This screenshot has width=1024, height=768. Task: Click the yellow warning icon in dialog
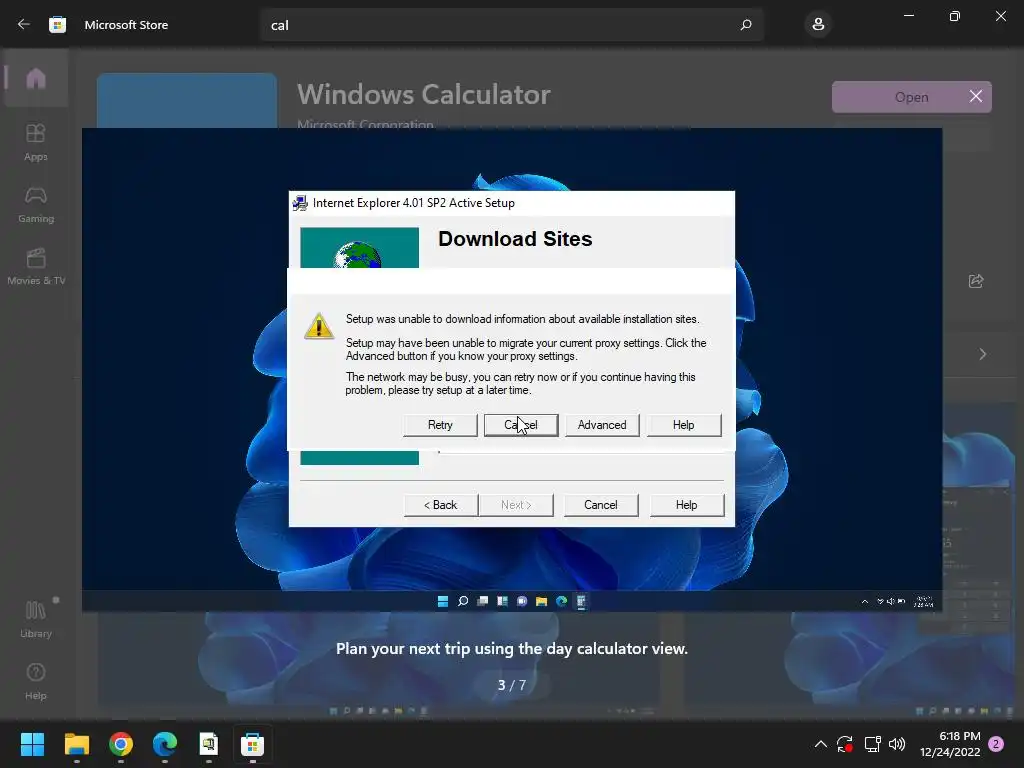pyautogui.click(x=319, y=325)
